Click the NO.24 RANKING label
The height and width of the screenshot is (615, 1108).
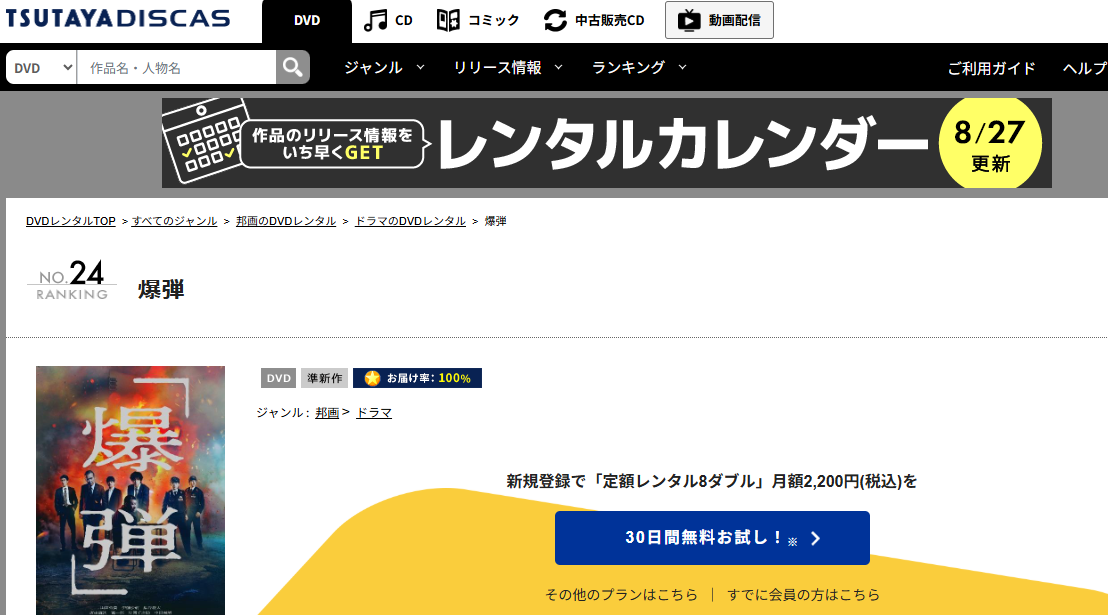tap(71, 281)
